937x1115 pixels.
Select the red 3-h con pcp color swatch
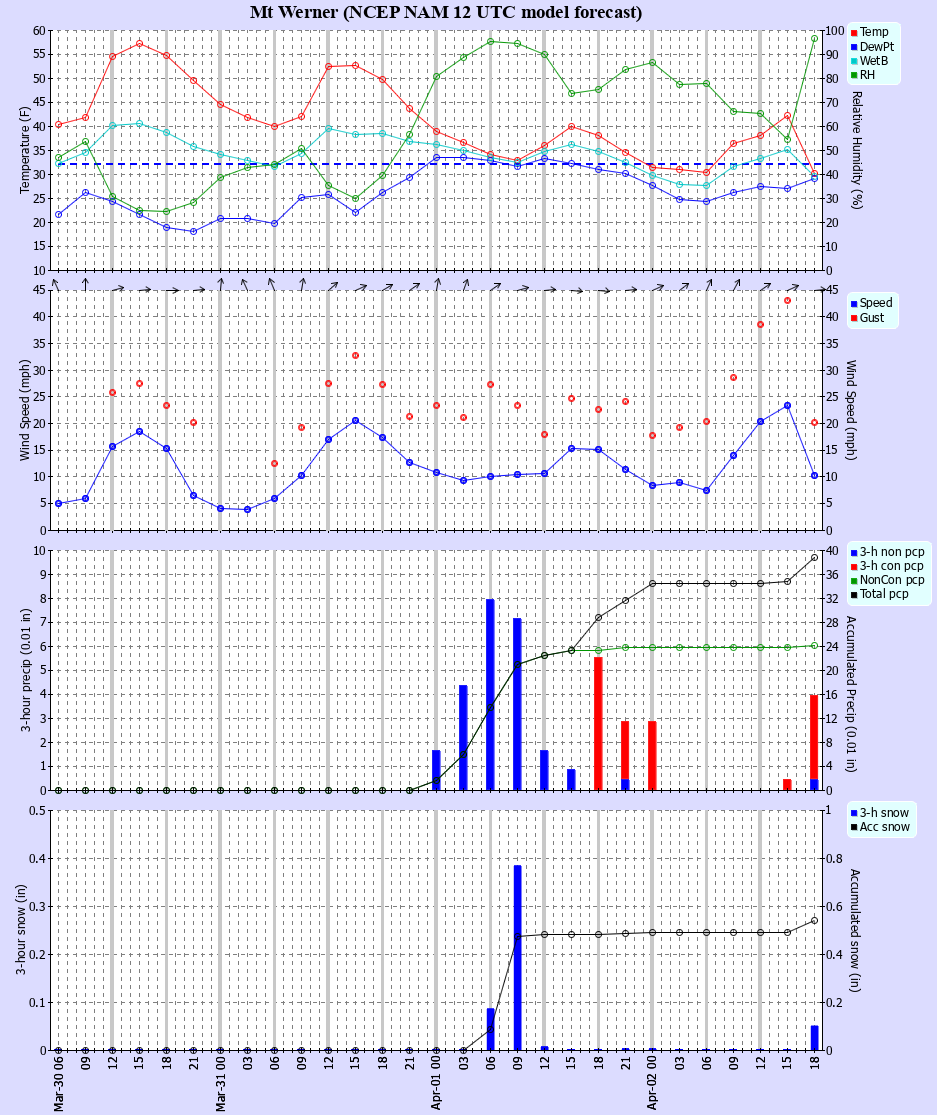853,565
